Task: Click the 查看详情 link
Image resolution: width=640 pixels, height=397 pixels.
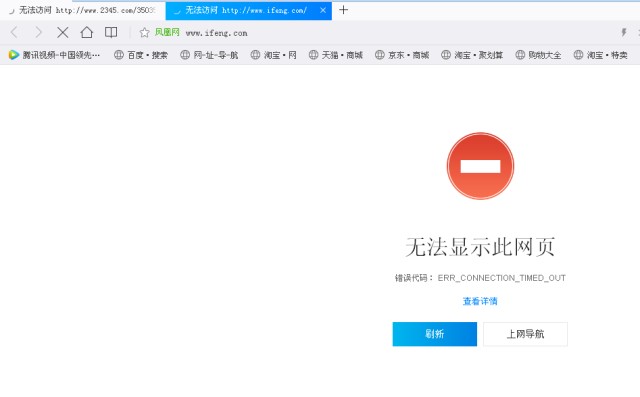Action: pos(480,301)
